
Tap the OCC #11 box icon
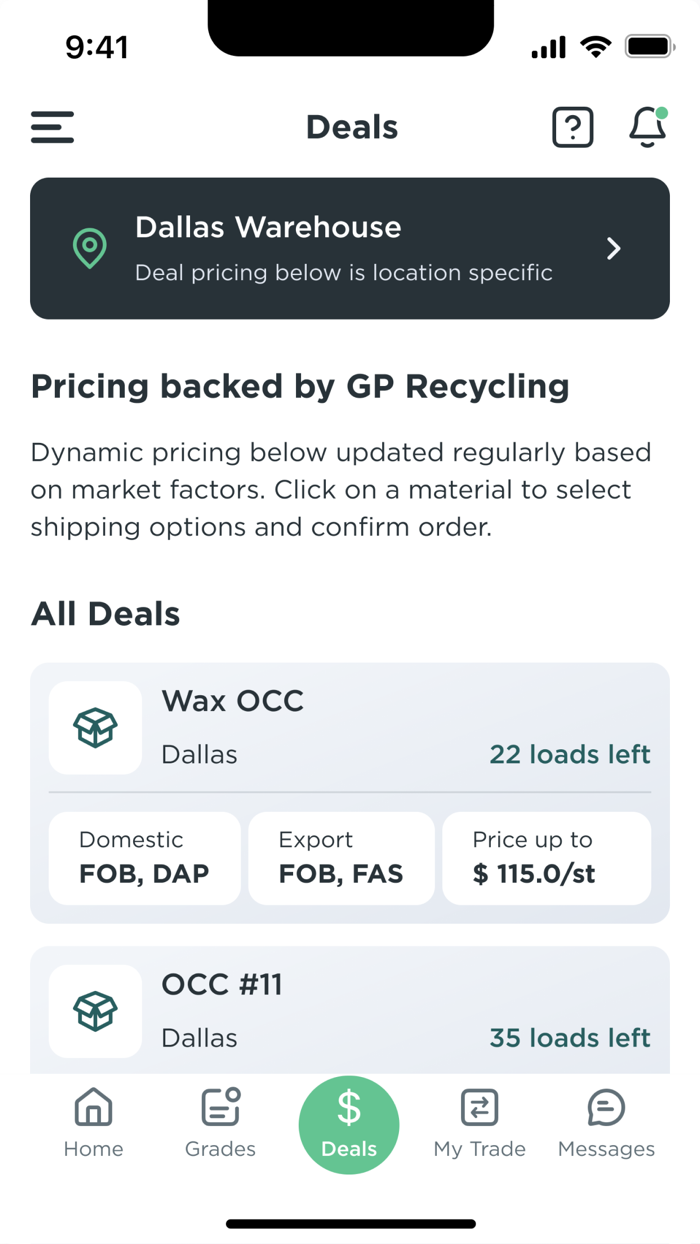click(x=95, y=1011)
